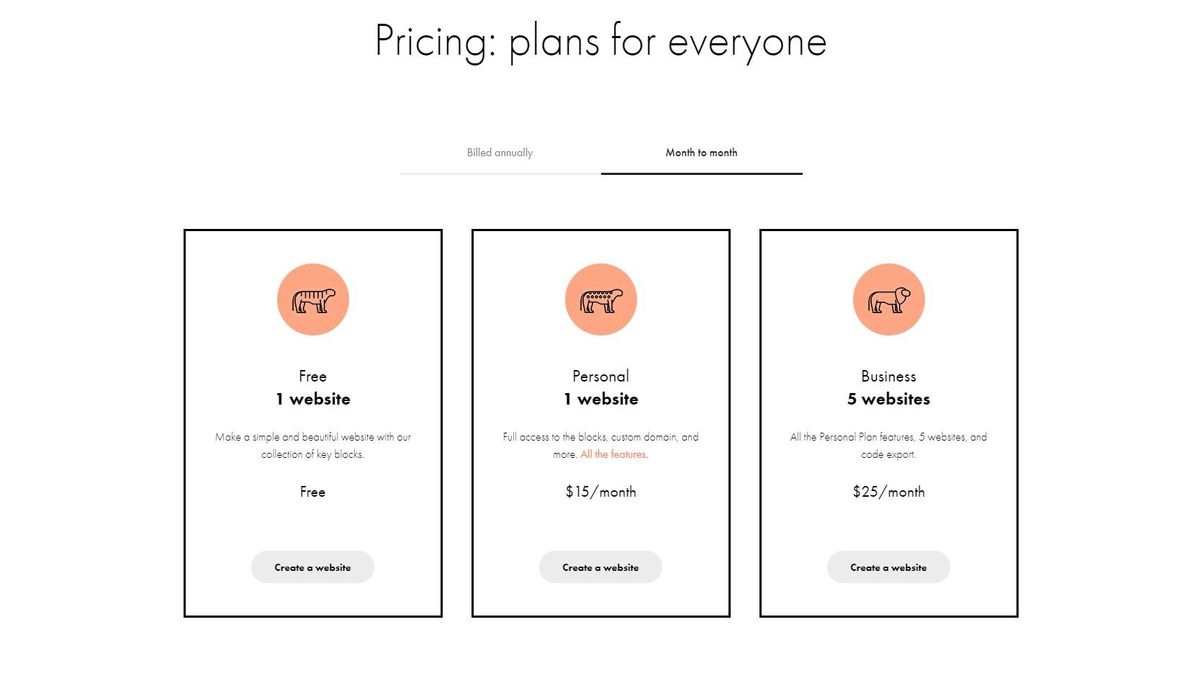
Task: Select the Free plan card
Action: tap(312, 421)
